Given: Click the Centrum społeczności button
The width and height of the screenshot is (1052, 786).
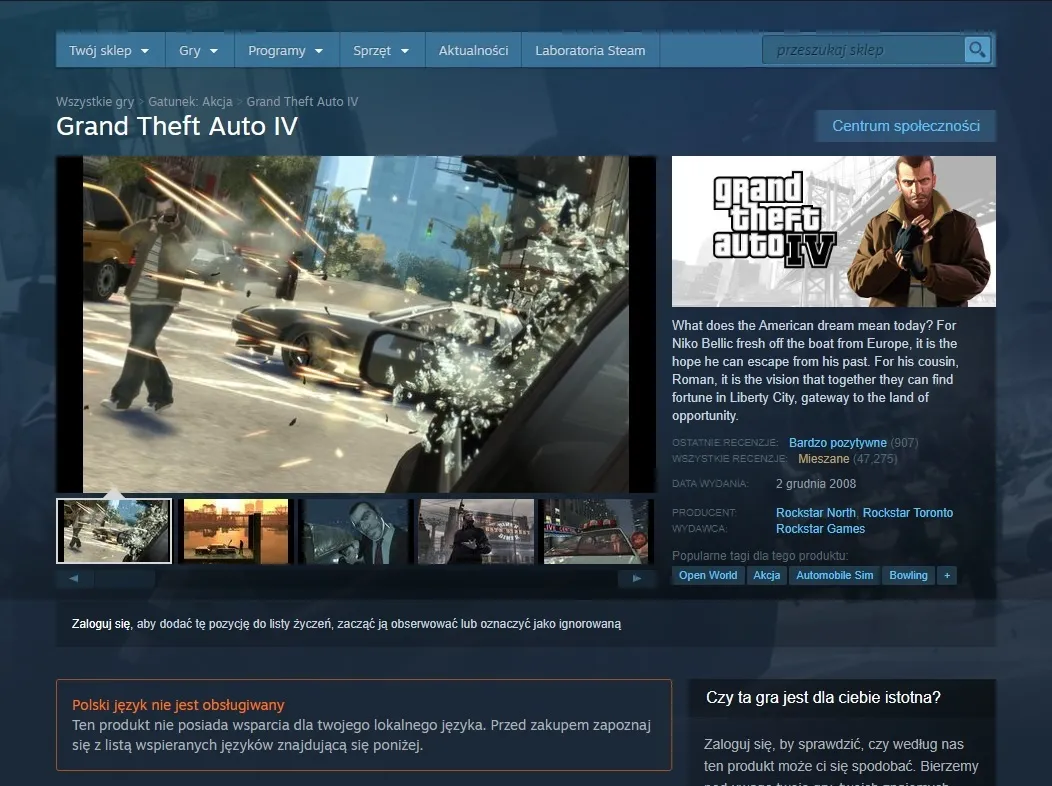Looking at the screenshot, I should [906, 126].
